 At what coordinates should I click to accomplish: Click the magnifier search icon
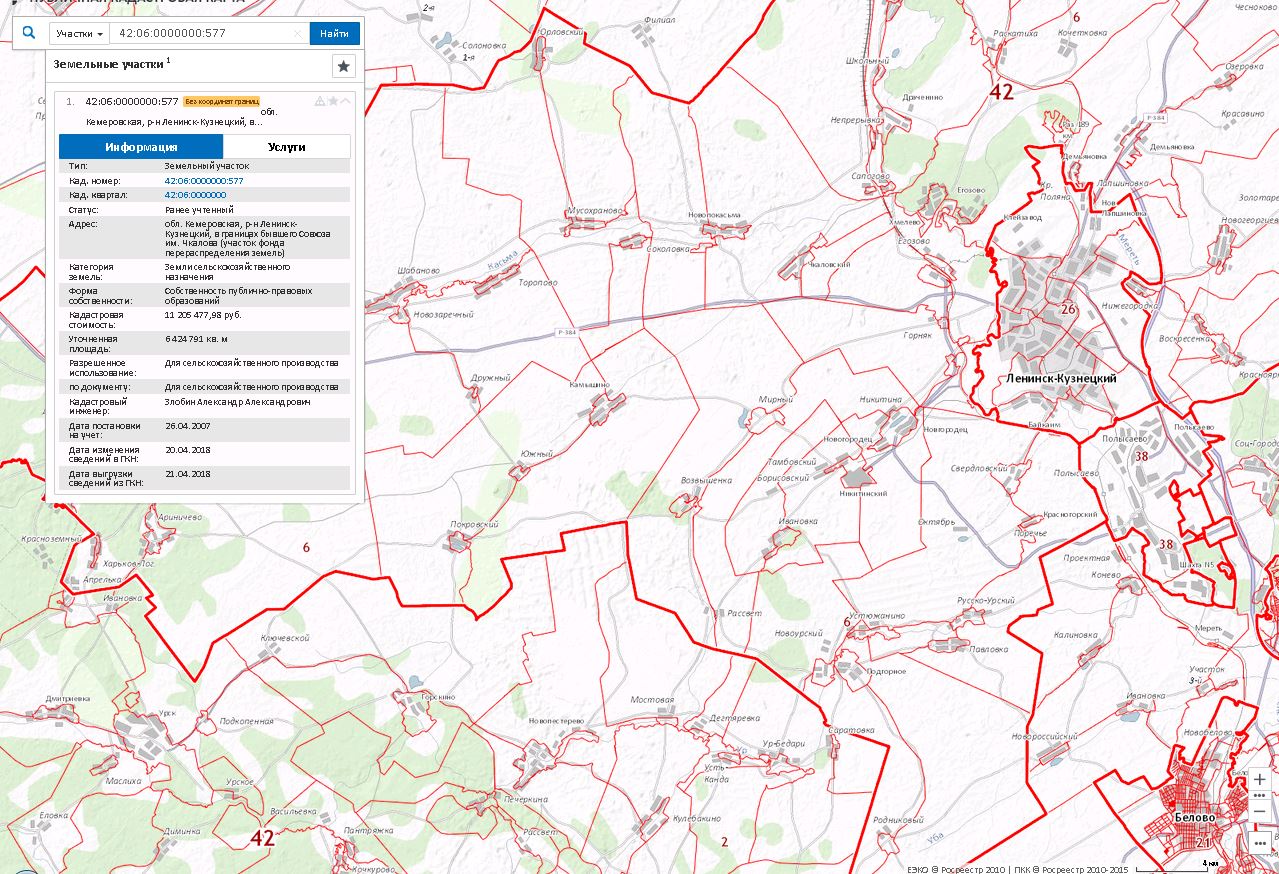29,33
